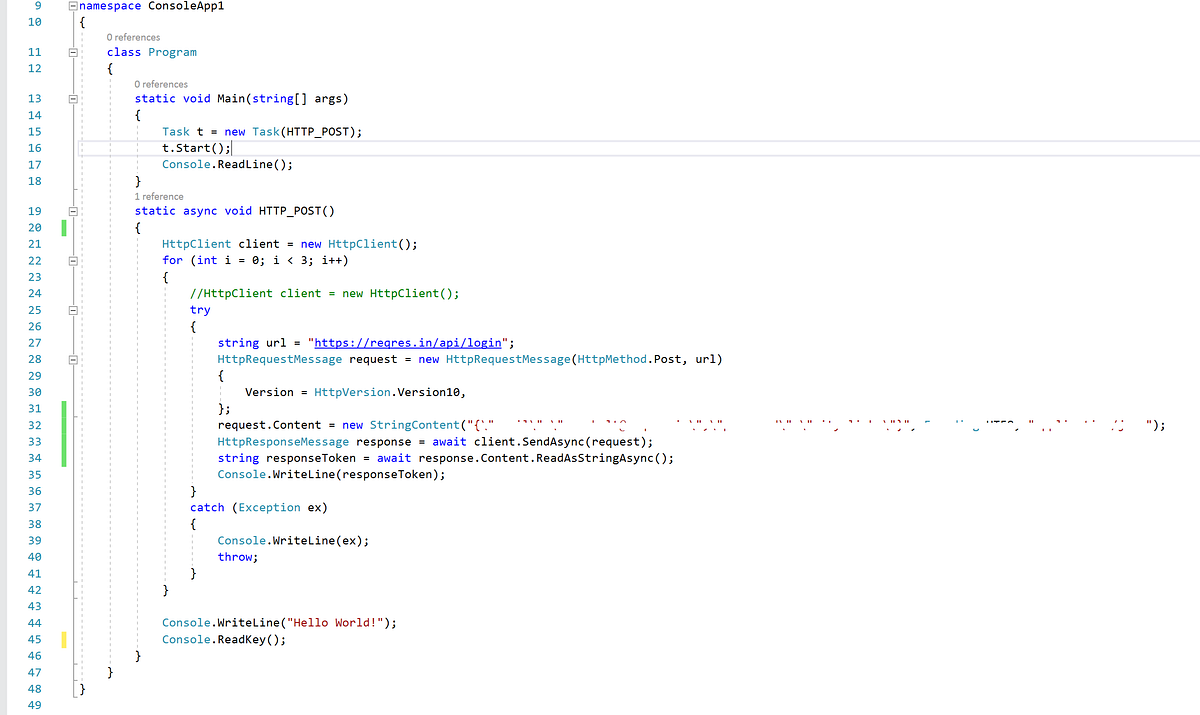Image resolution: width=1200 pixels, height=715 pixels.
Task: Click the yellow change indicator beside Console.ReadKey
Action: click(64, 639)
